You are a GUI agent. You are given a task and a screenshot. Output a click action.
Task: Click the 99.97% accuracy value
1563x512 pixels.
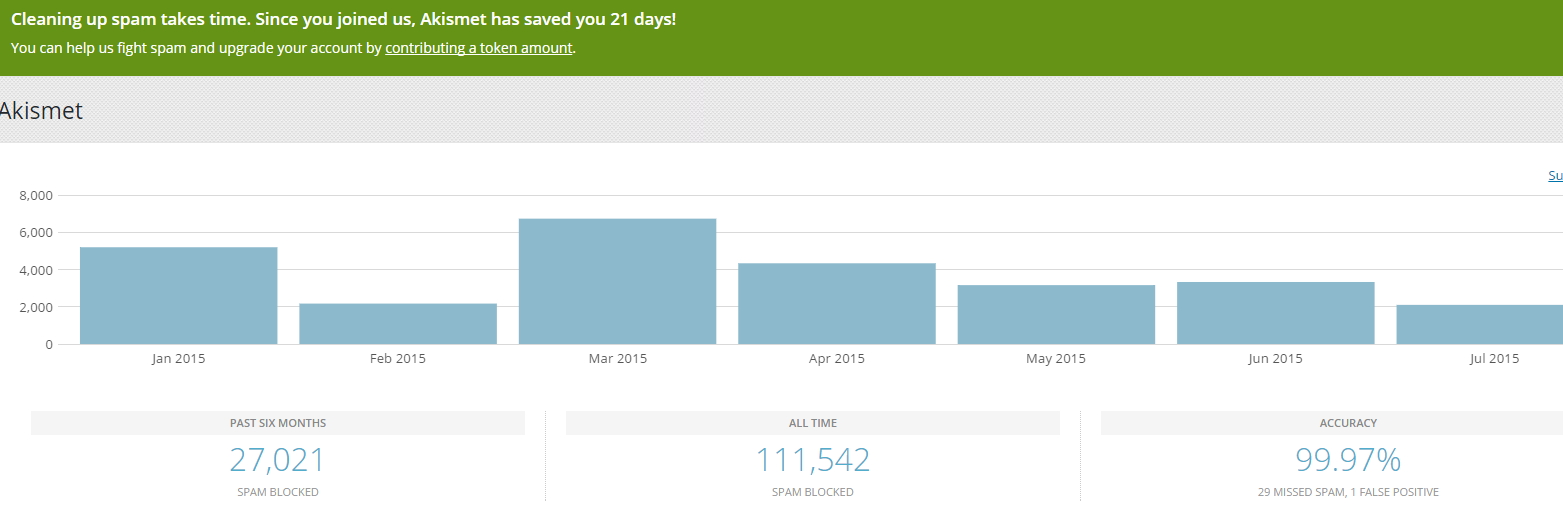coord(1347,460)
